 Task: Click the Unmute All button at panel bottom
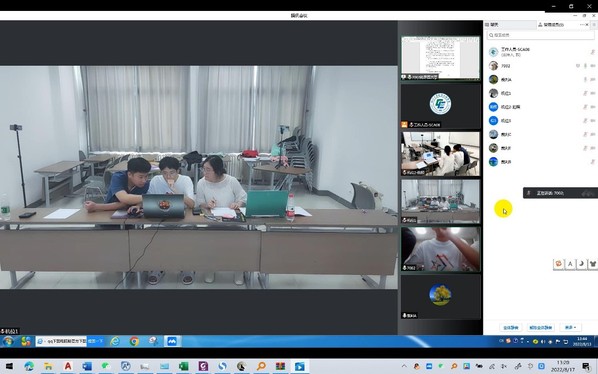click(541, 327)
